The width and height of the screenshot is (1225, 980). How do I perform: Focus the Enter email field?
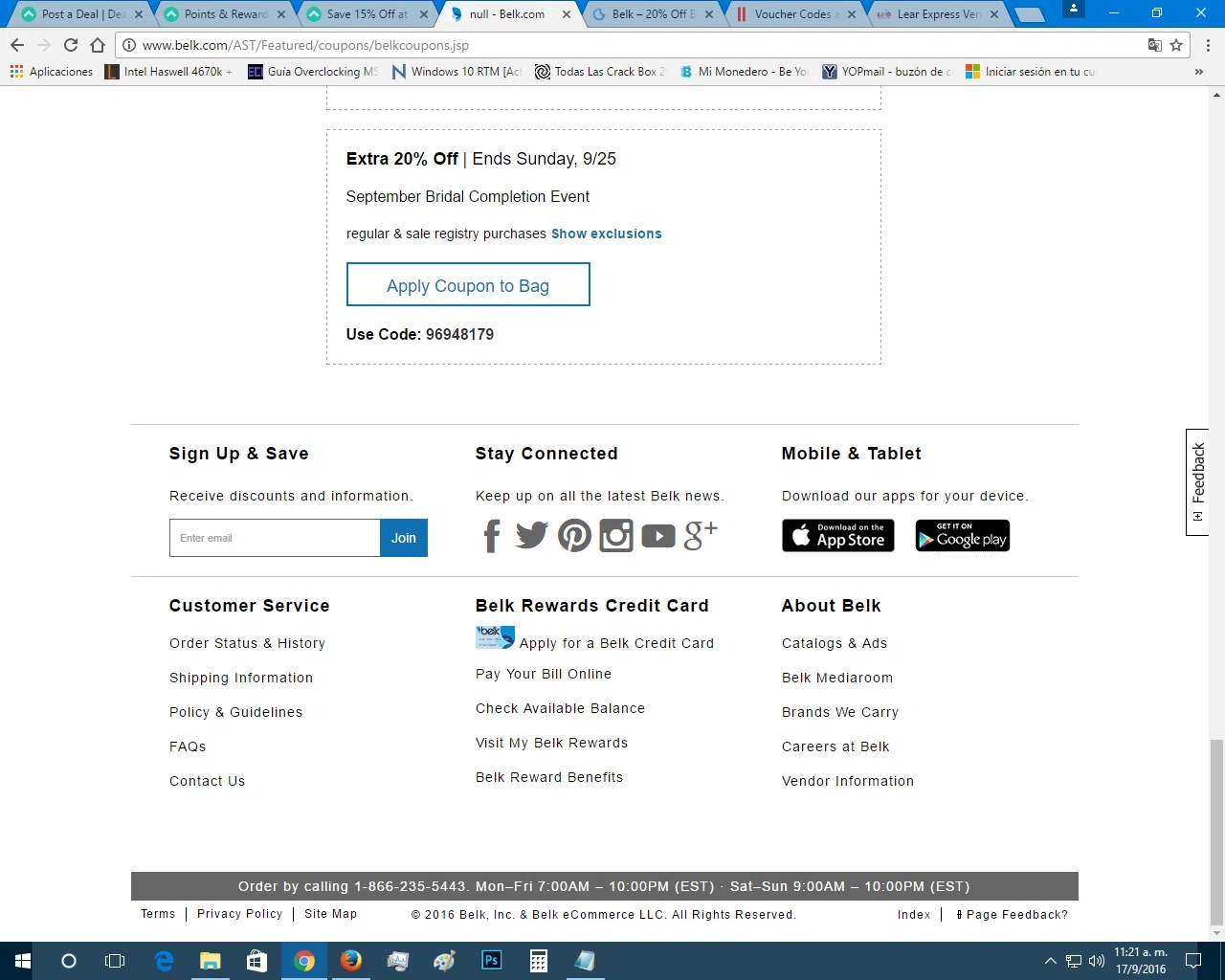pyautogui.click(x=275, y=538)
